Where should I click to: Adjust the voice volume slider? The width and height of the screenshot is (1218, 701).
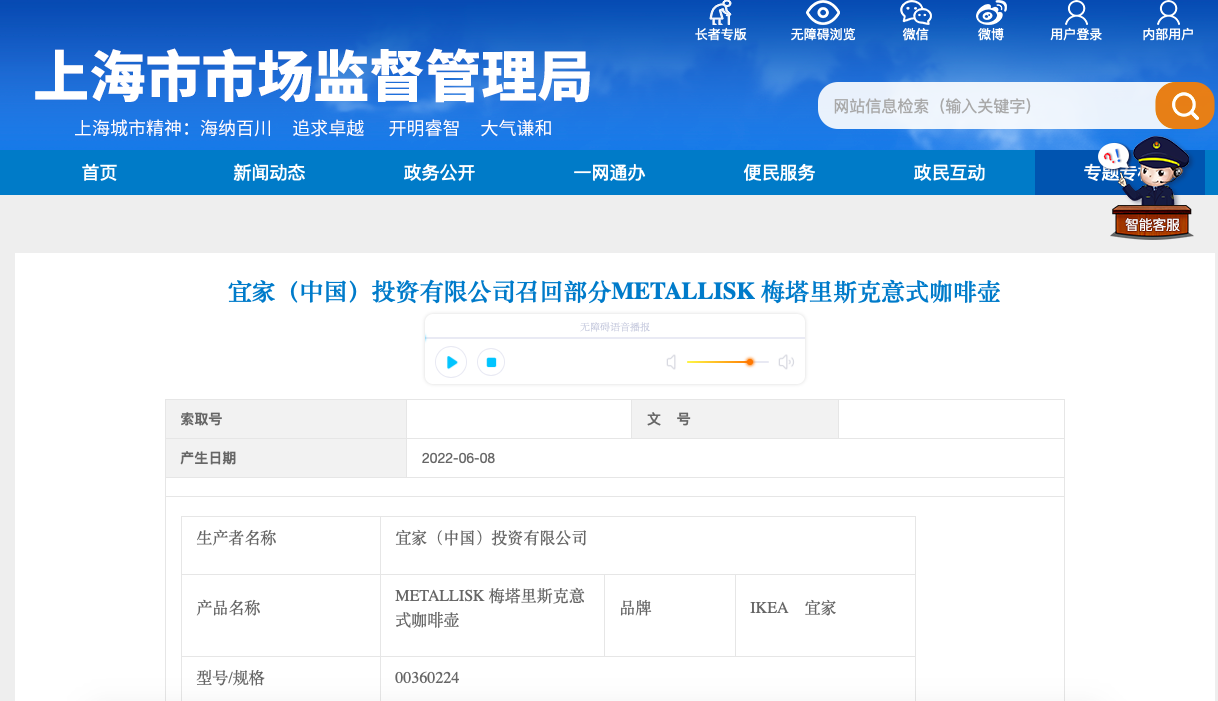tap(728, 362)
